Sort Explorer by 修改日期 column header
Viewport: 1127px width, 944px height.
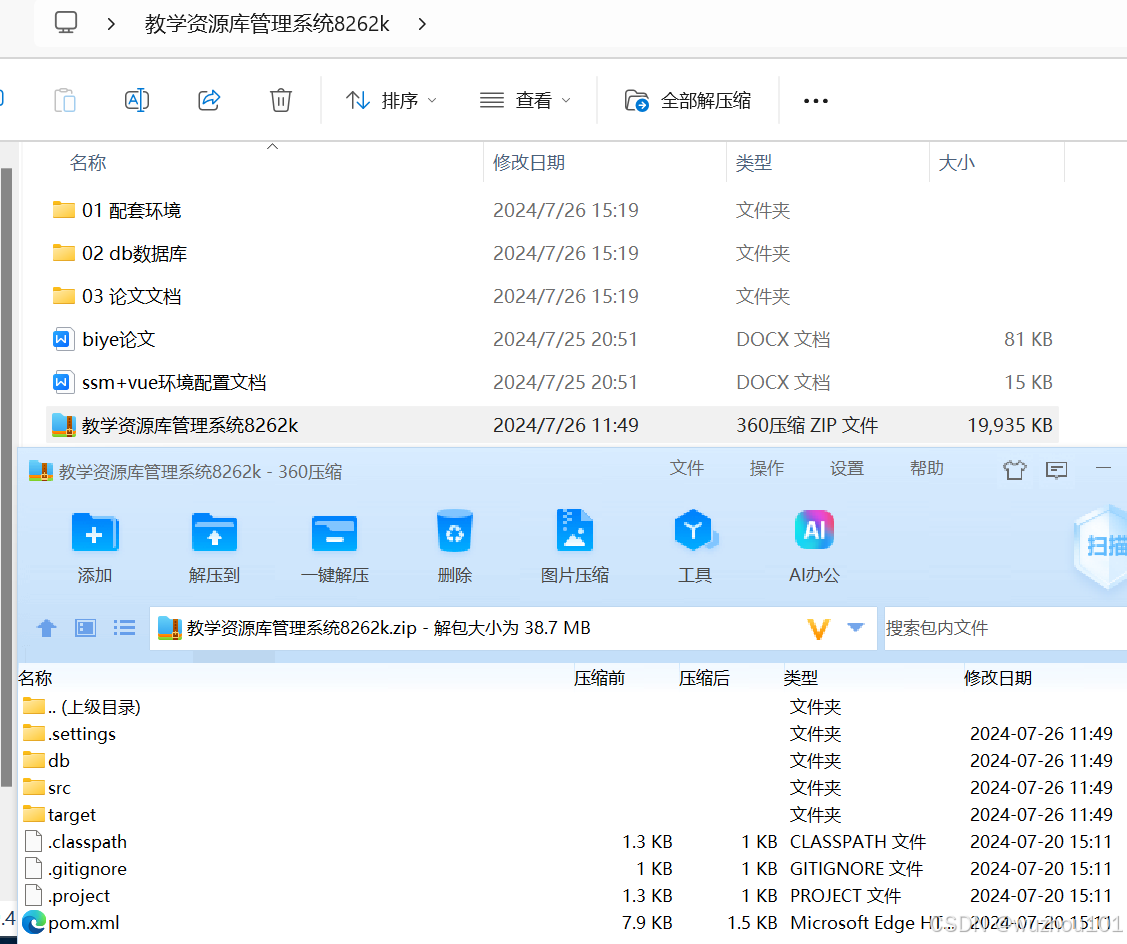click(529, 162)
